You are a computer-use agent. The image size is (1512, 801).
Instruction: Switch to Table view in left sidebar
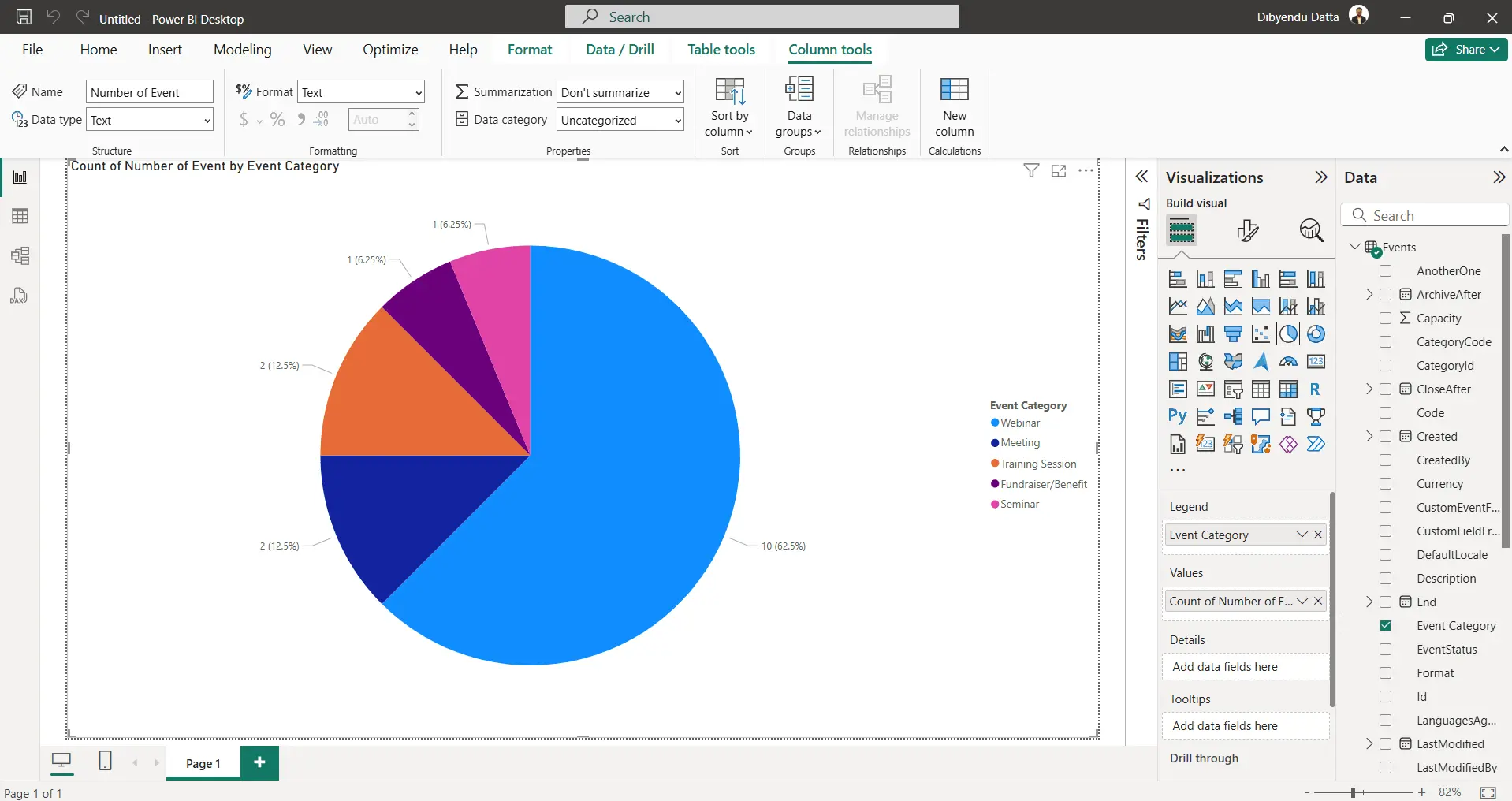pyautogui.click(x=20, y=216)
